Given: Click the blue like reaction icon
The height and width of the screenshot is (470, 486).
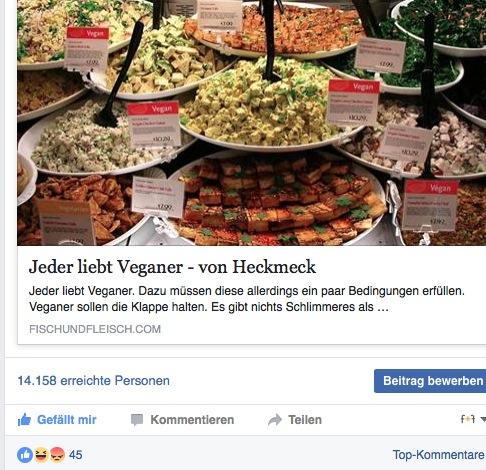Looking at the screenshot, I should [x=25, y=455].
